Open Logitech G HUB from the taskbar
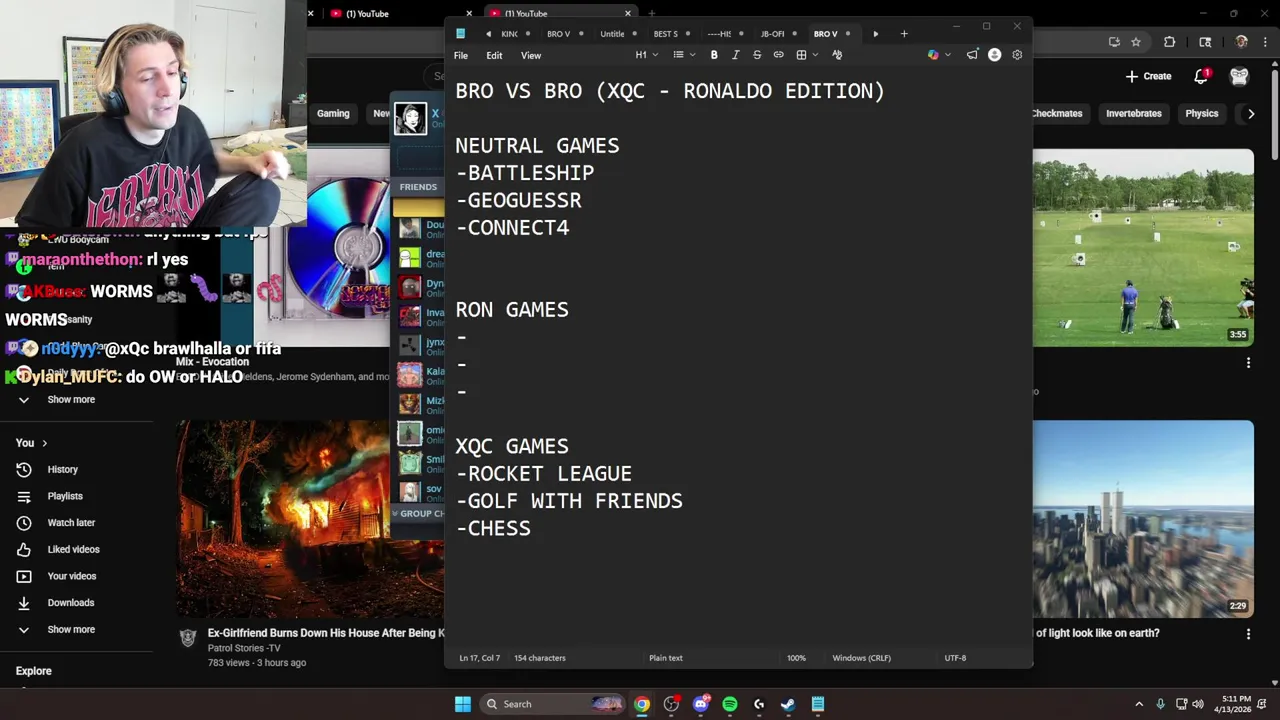Viewport: 1280px width, 720px height. coord(759,704)
